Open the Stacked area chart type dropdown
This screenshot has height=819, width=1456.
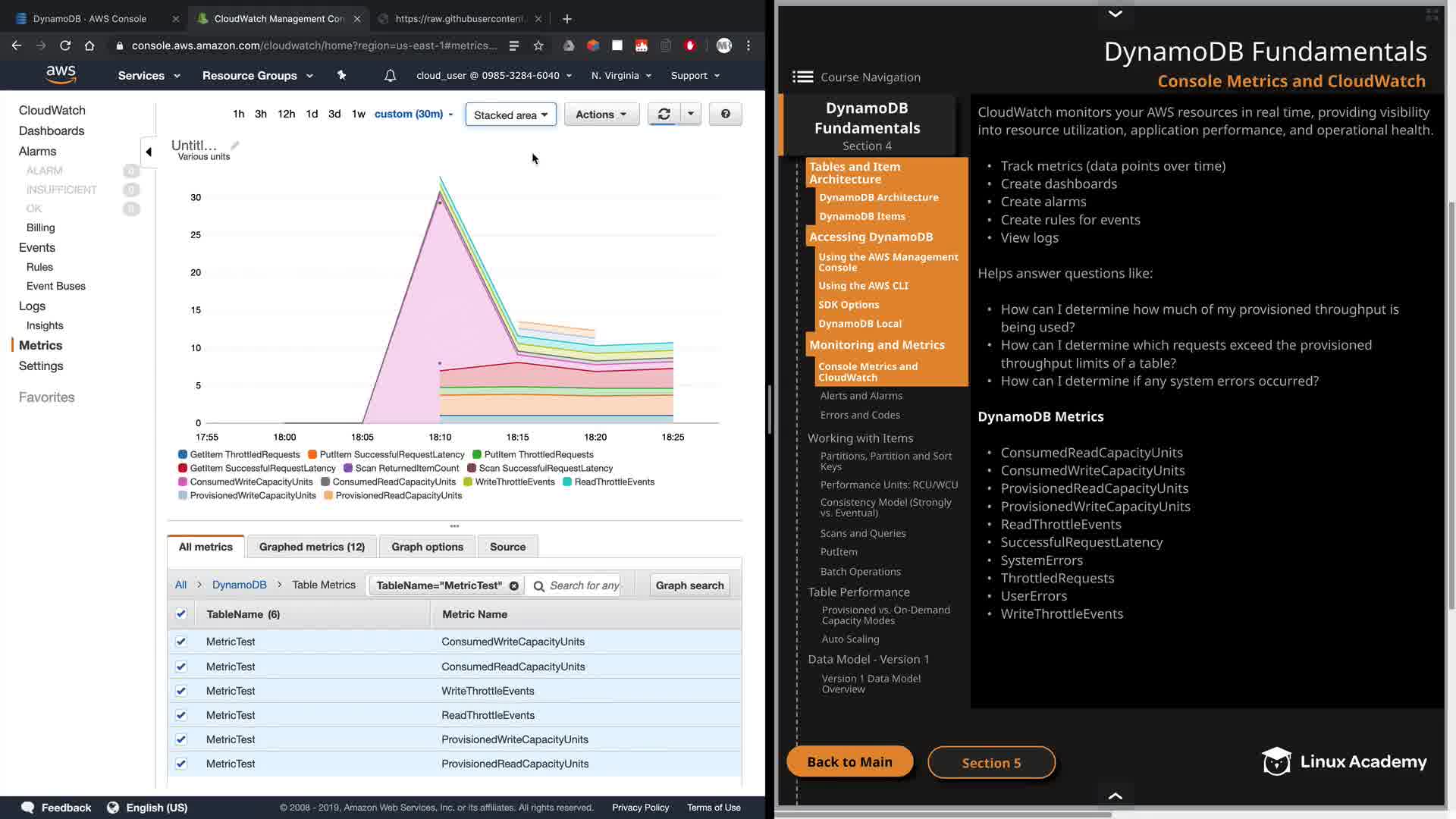pos(510,115)
